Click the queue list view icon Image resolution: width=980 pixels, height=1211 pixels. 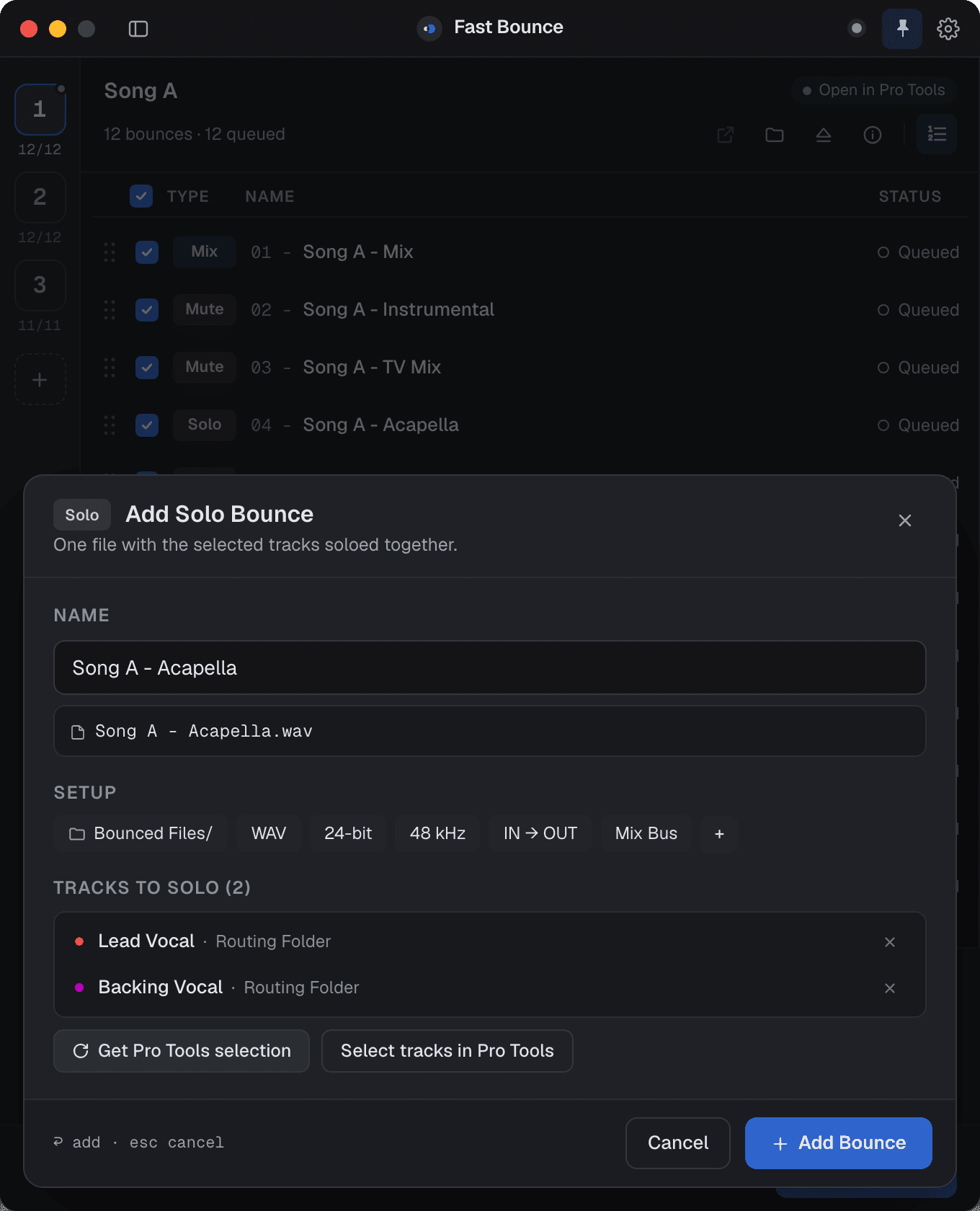(x=937, y=134)
